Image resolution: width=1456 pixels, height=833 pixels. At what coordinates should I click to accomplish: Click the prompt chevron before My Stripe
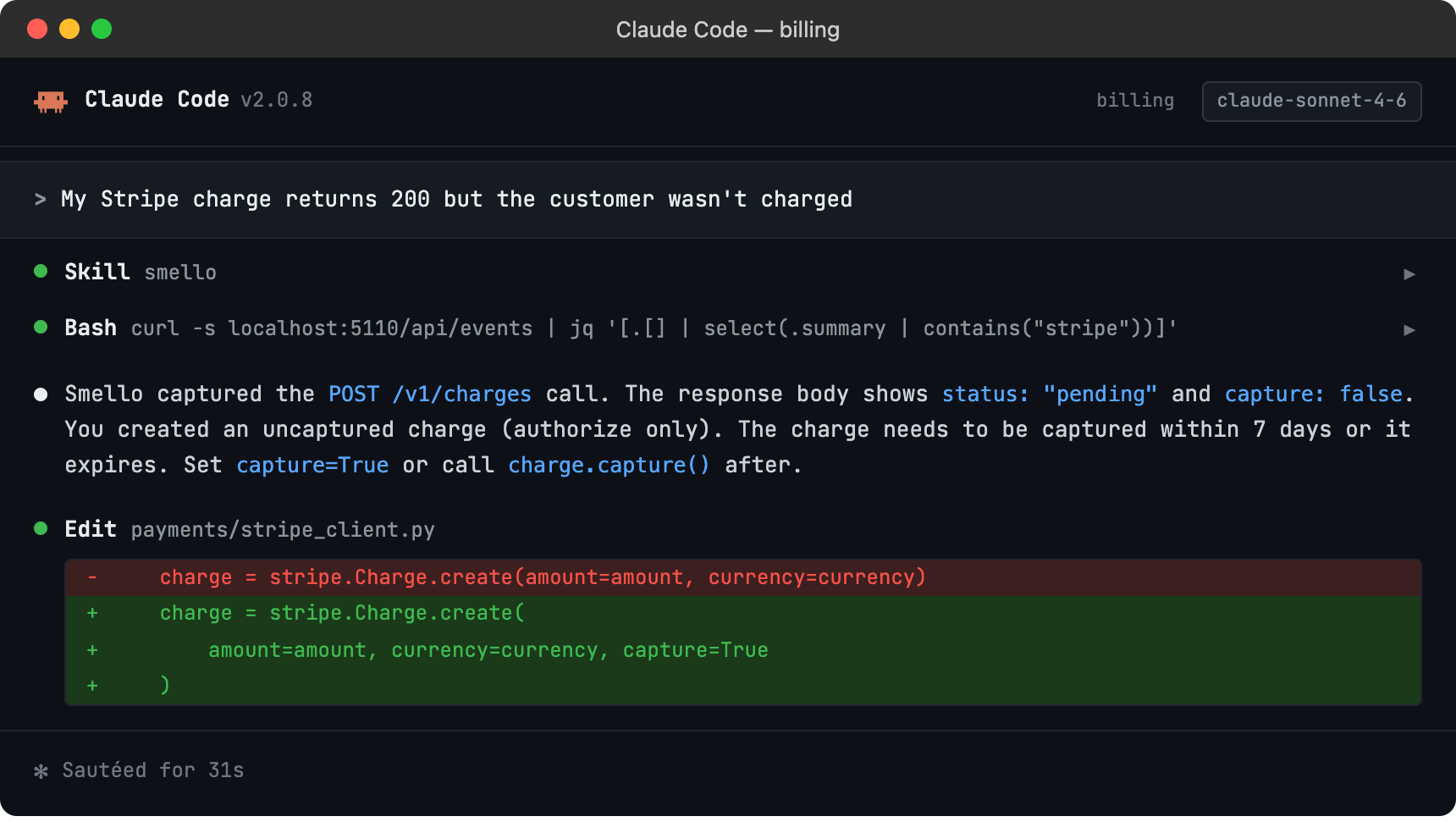pyautogui.click(x=40, y=199)
